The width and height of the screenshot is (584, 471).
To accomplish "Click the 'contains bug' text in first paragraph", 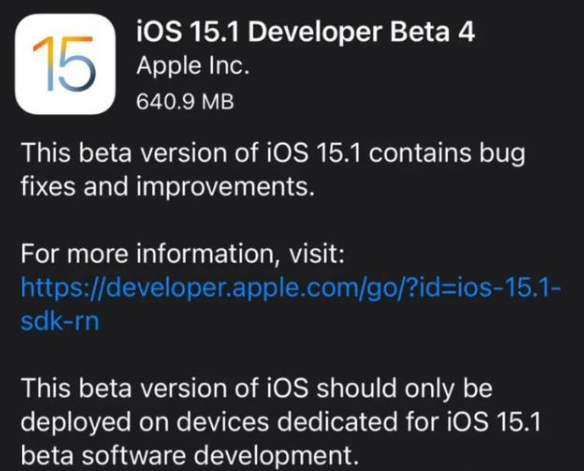I will coord(447,153).
